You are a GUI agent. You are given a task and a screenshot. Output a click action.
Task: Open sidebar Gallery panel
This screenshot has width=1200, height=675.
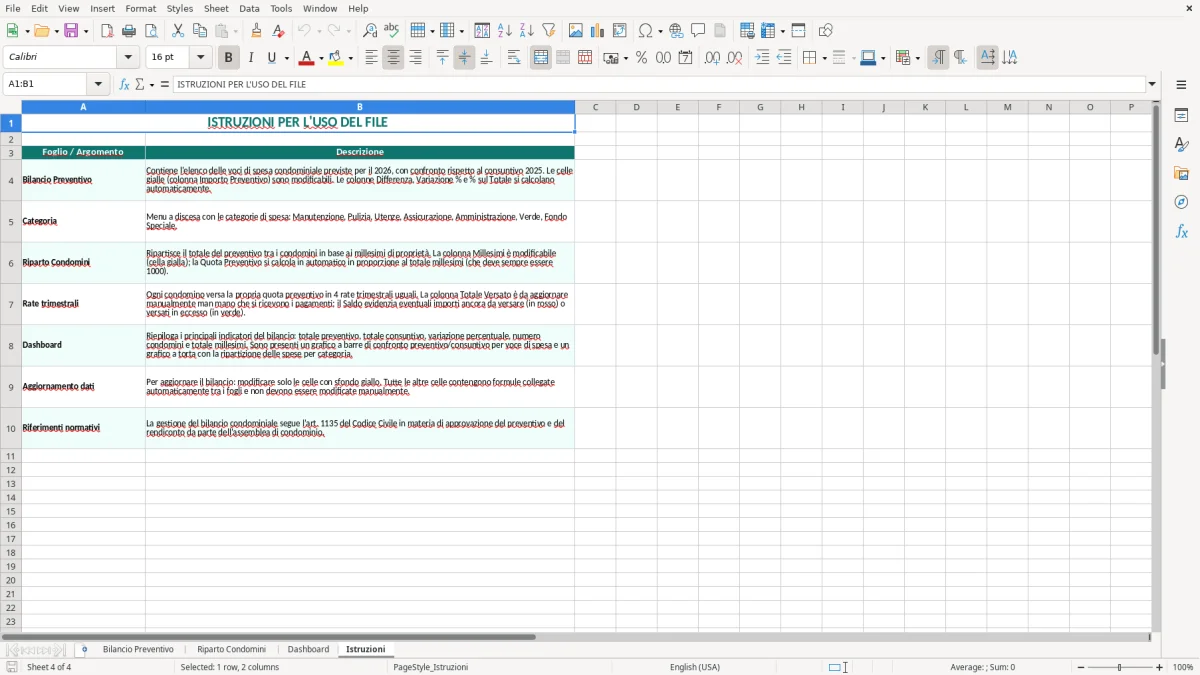(x=1181, y=174)
